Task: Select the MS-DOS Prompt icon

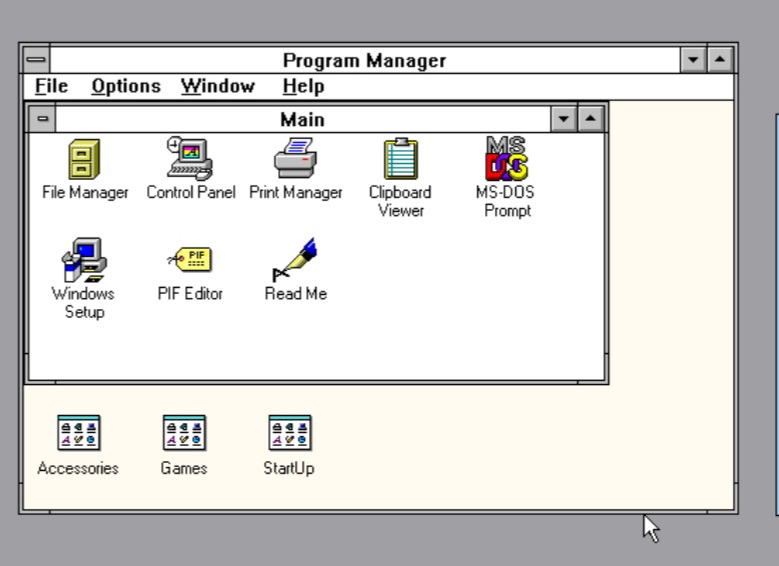Action: [506, 158]
